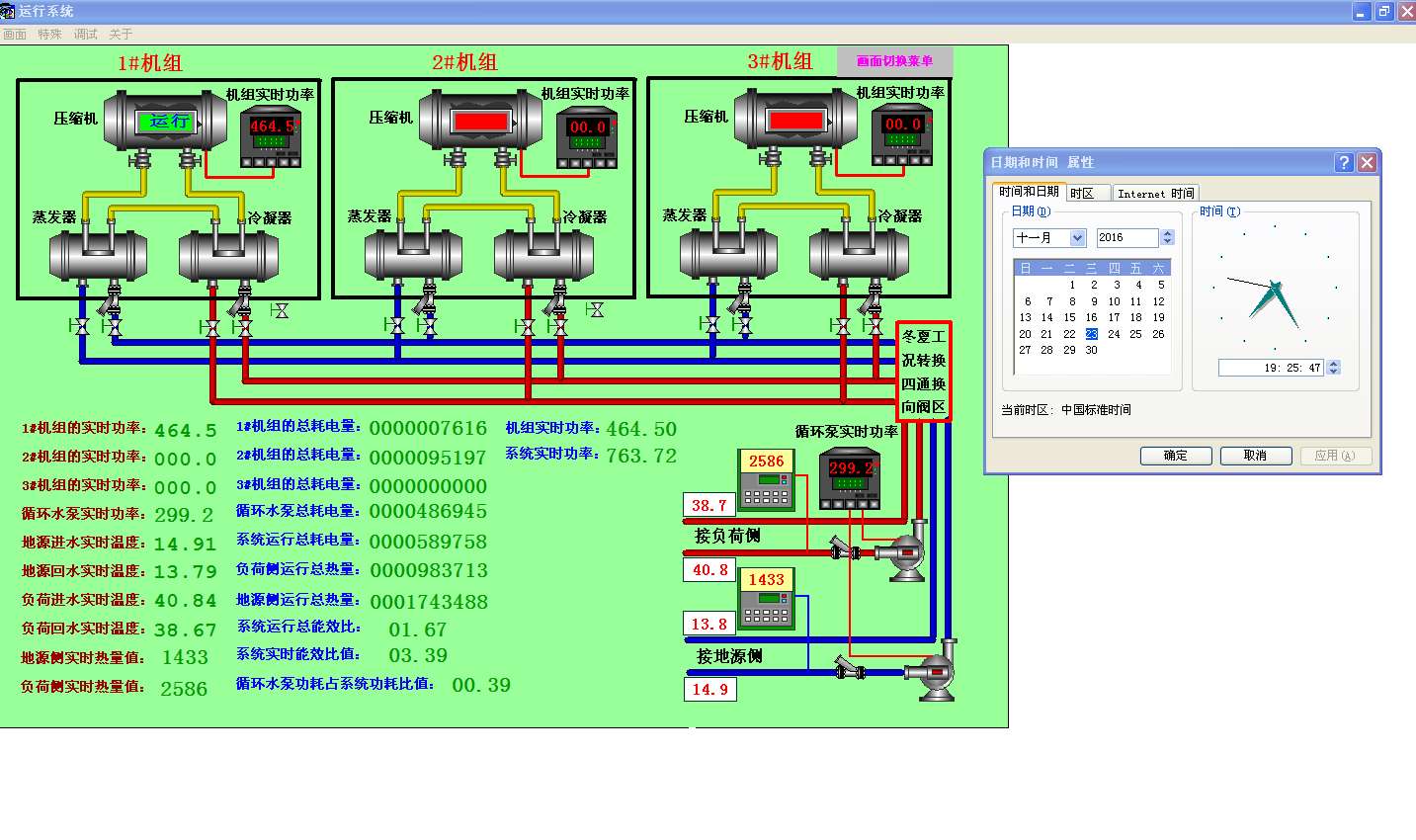Screen dimensions: 1416x840
Task: Open the 画面 menu
Action: pyautogui.click(x=15, y=35)
